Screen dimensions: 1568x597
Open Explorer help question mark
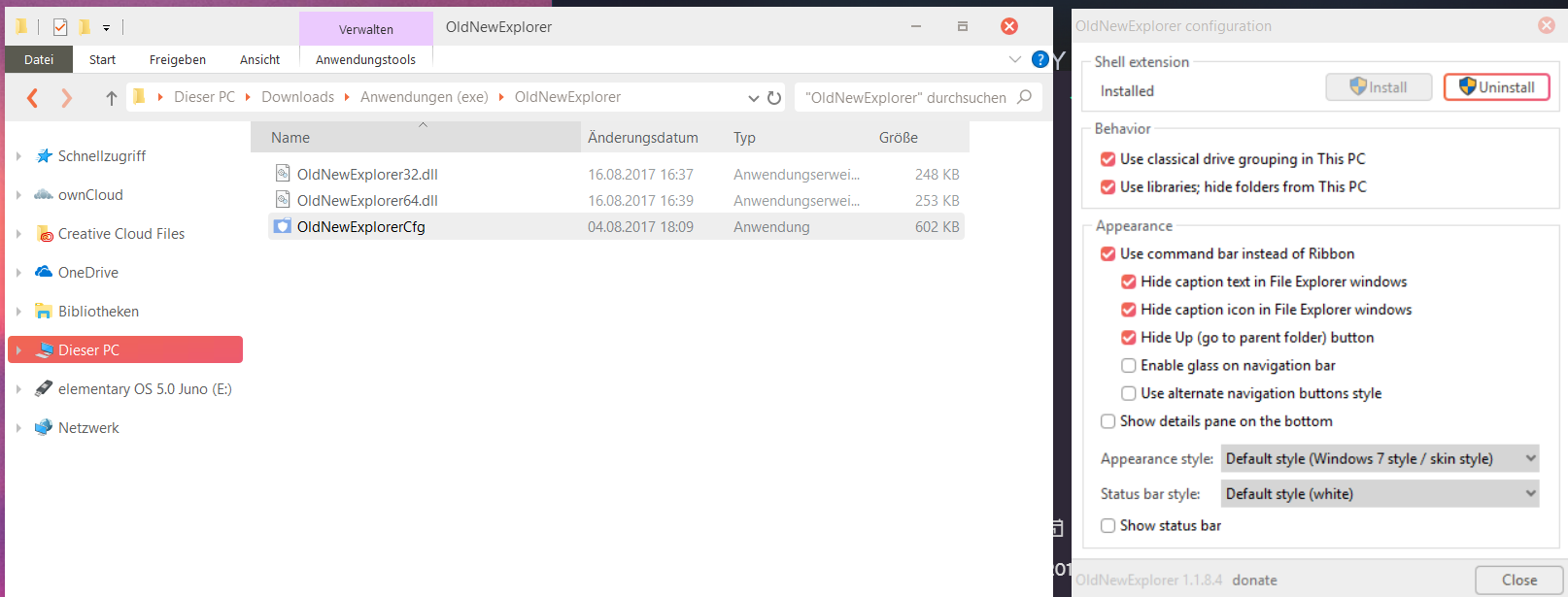point(1040,59)
